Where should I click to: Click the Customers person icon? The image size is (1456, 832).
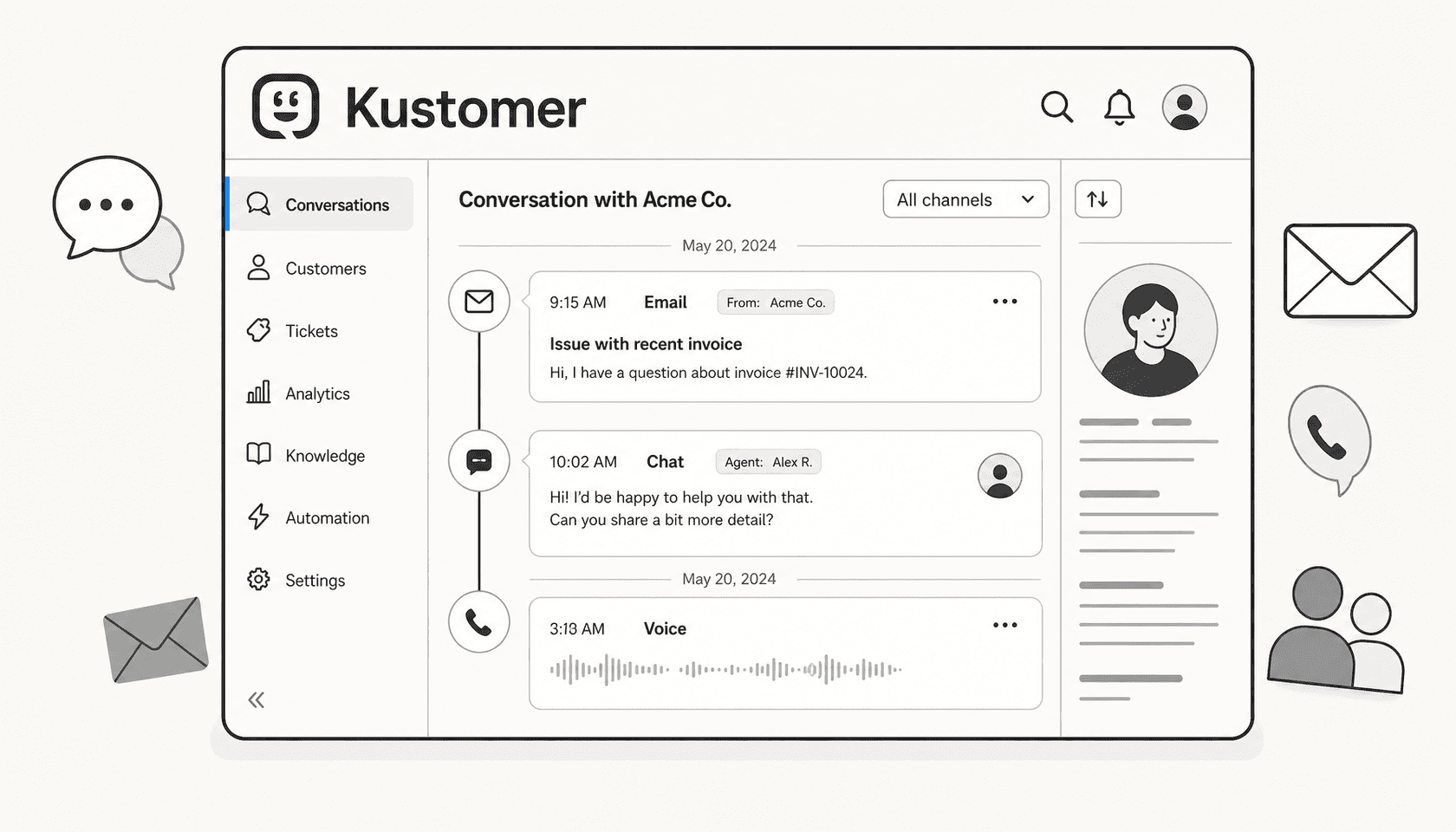point(258,267)
